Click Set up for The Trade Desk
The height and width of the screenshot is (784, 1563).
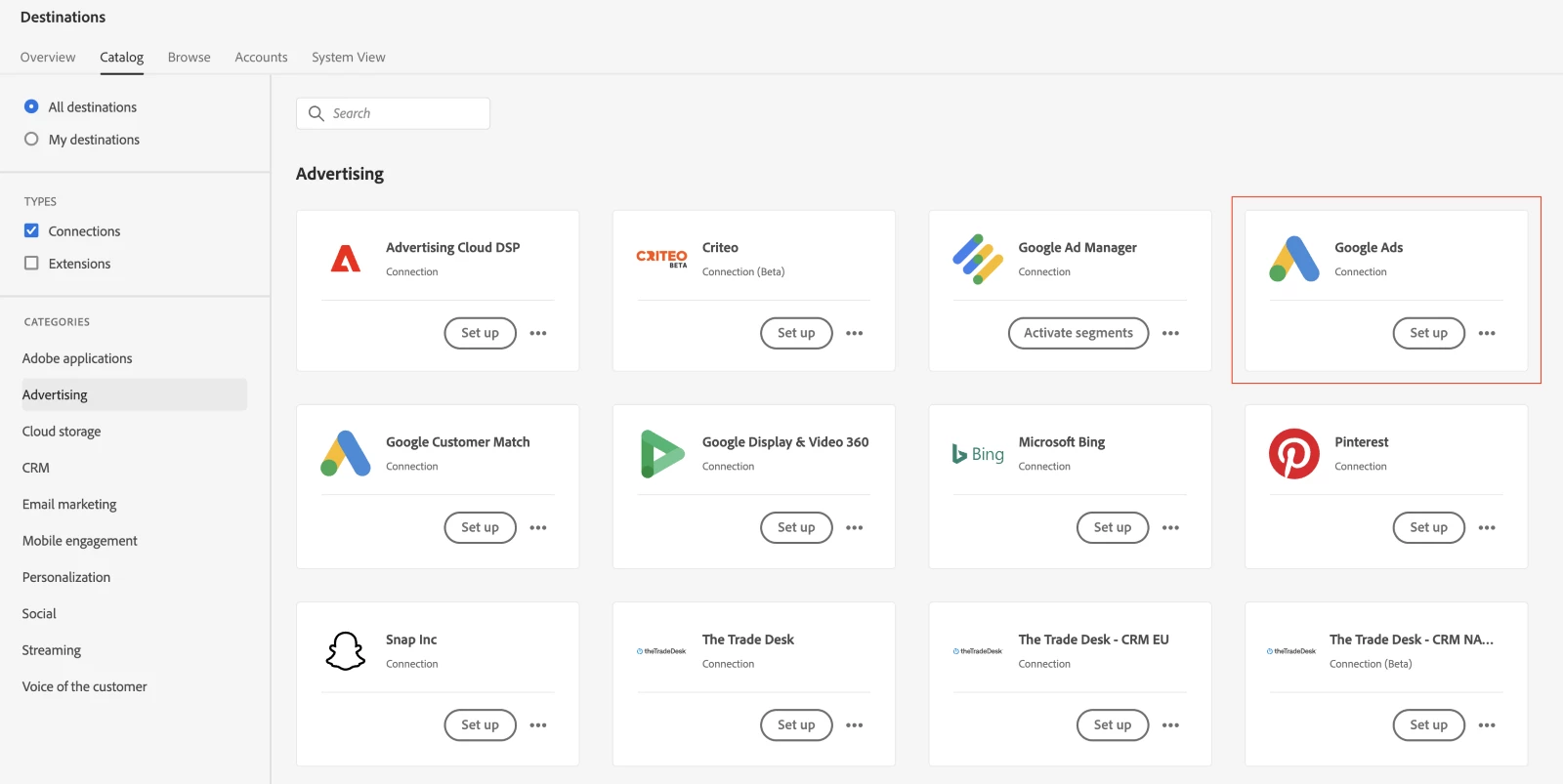point(796,725)
